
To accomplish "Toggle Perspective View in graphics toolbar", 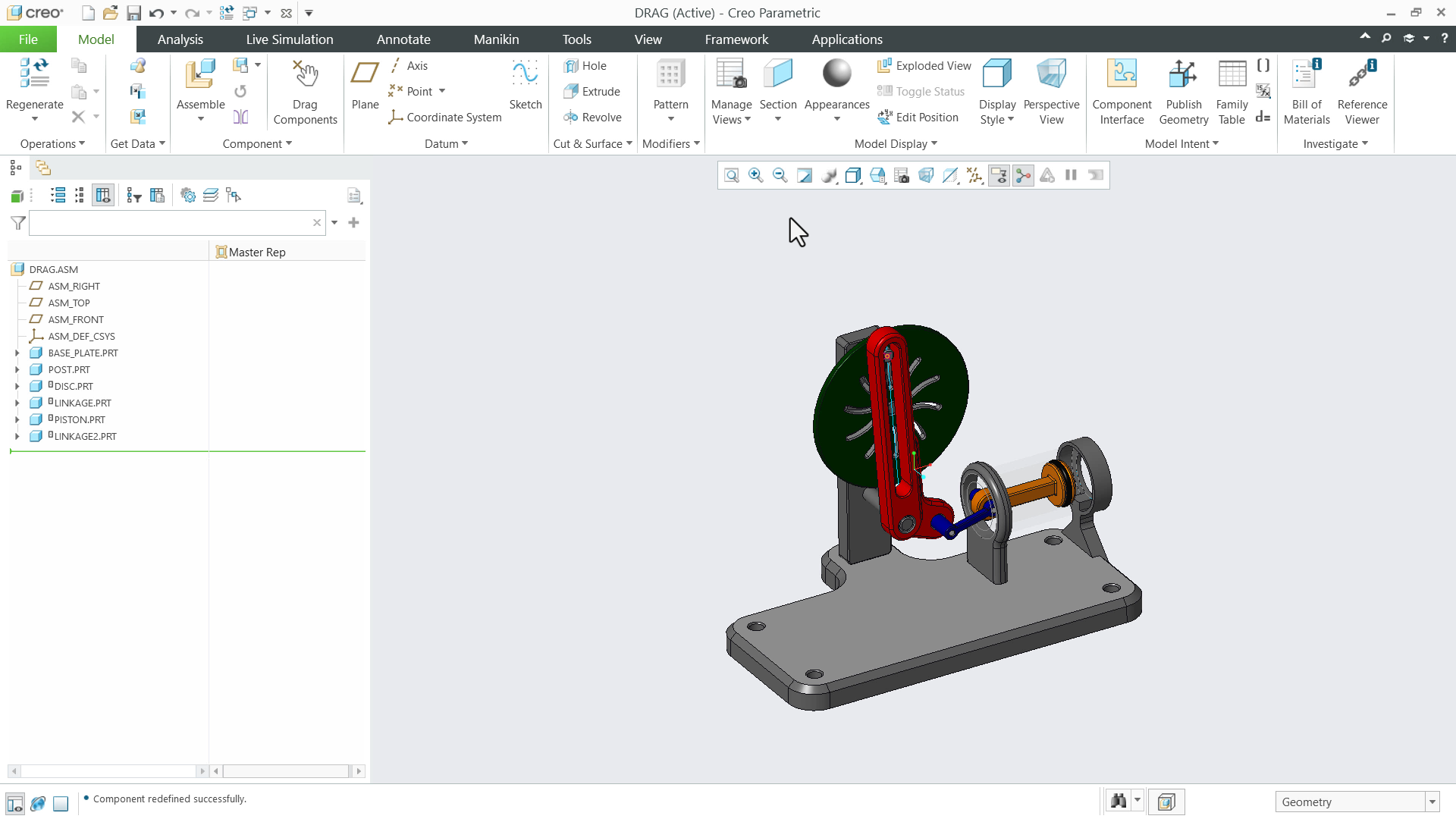I will coord(926,175).
